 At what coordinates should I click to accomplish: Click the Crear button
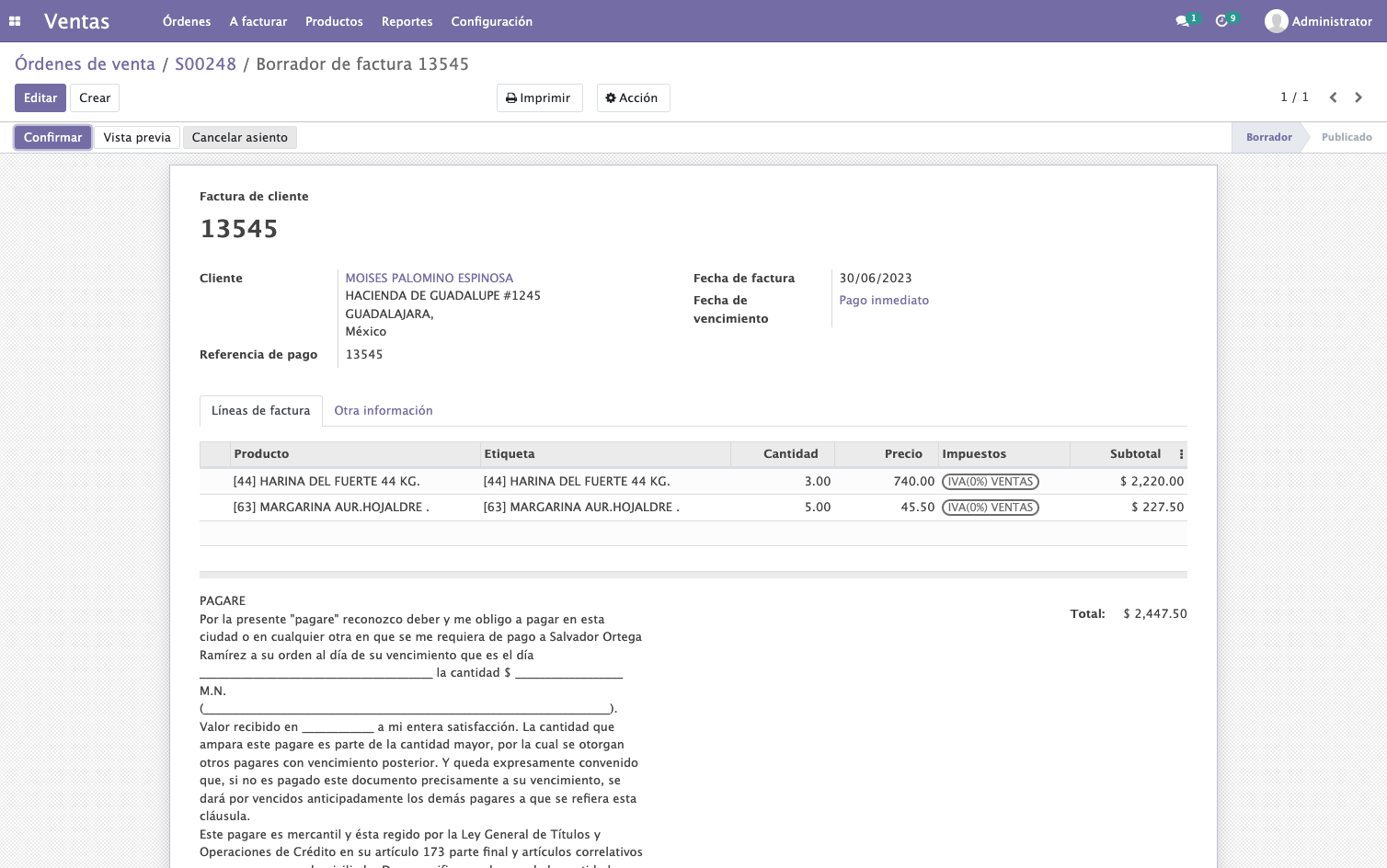(x=95, y=98)
